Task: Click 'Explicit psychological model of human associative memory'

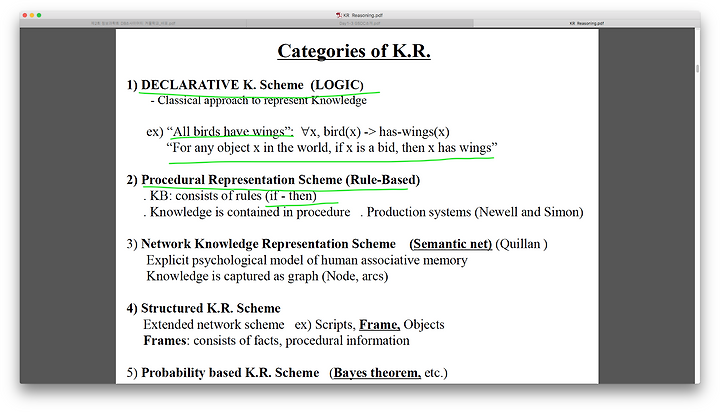Action: (x=307, y=260)
